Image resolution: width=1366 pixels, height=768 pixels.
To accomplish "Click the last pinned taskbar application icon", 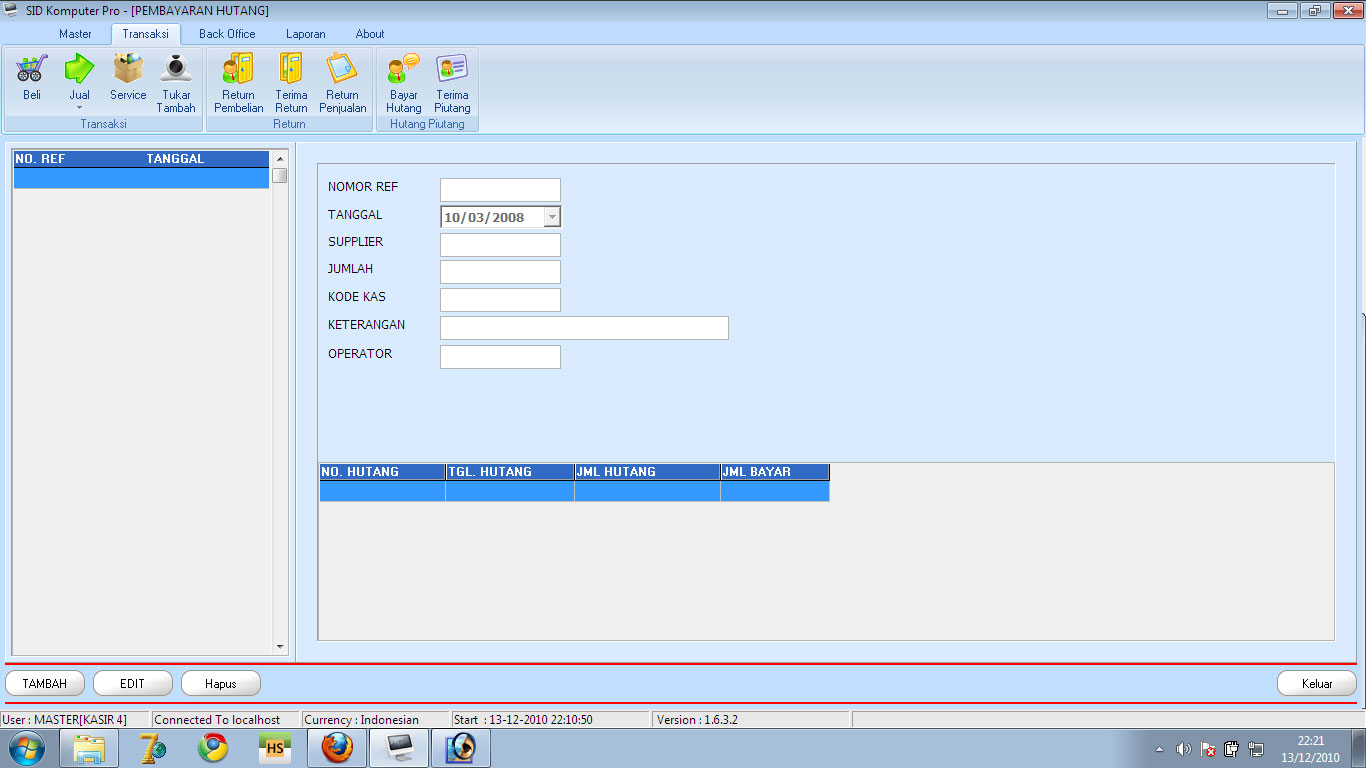I will [461, 748].
